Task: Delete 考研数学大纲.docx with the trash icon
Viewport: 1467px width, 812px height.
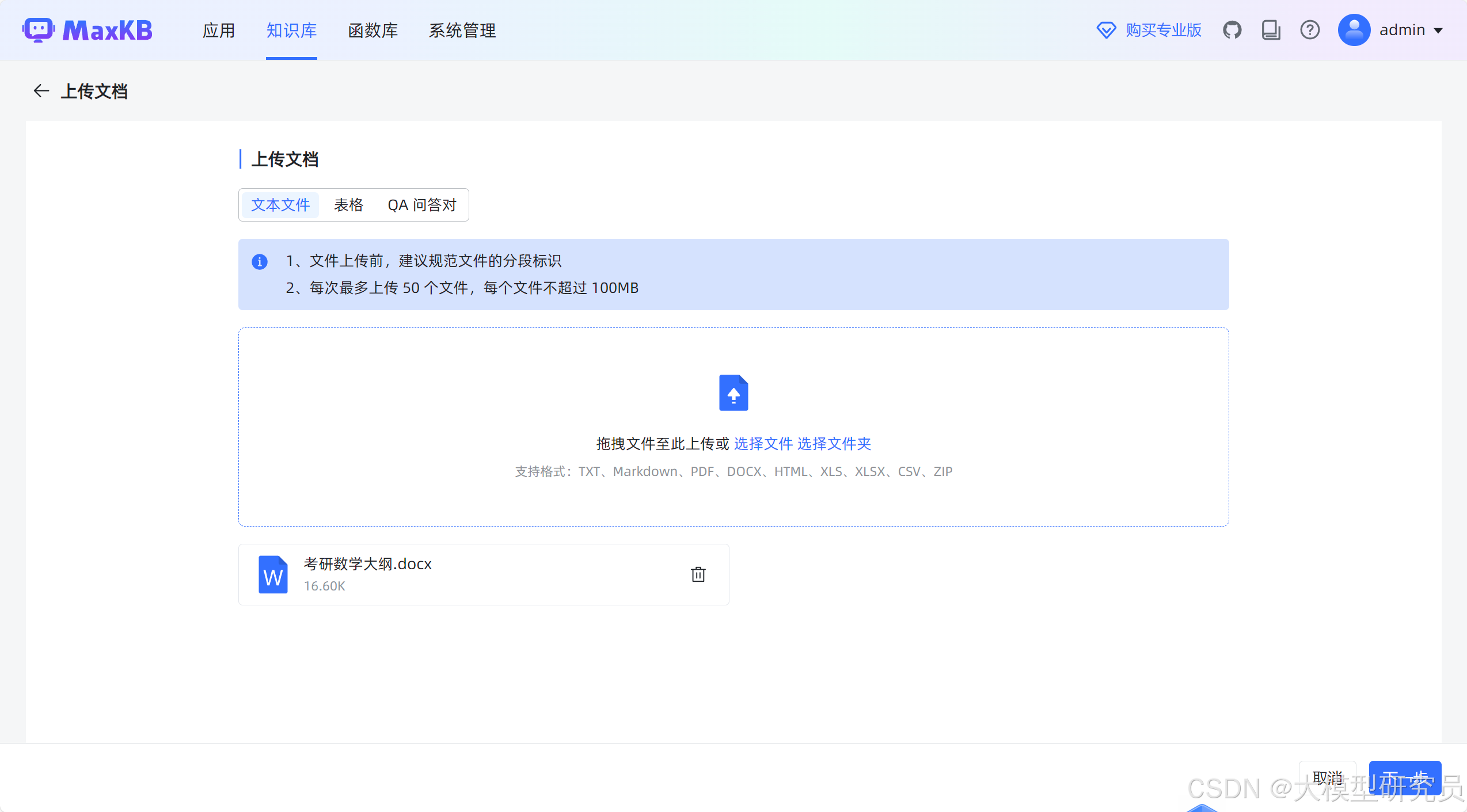Action: pyautogui.click(x=698, y=574)
